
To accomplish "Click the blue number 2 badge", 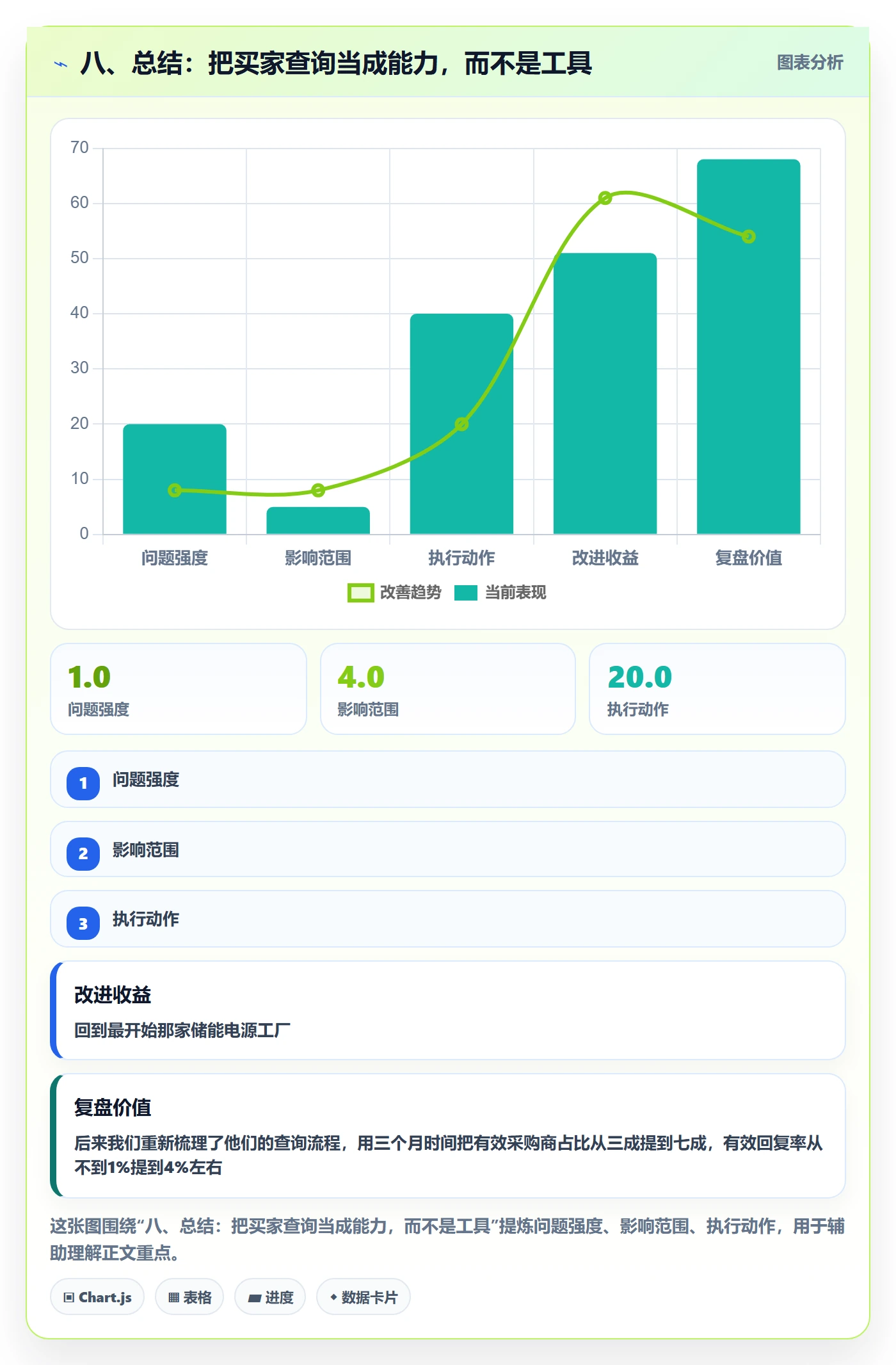I will (83, 853).
